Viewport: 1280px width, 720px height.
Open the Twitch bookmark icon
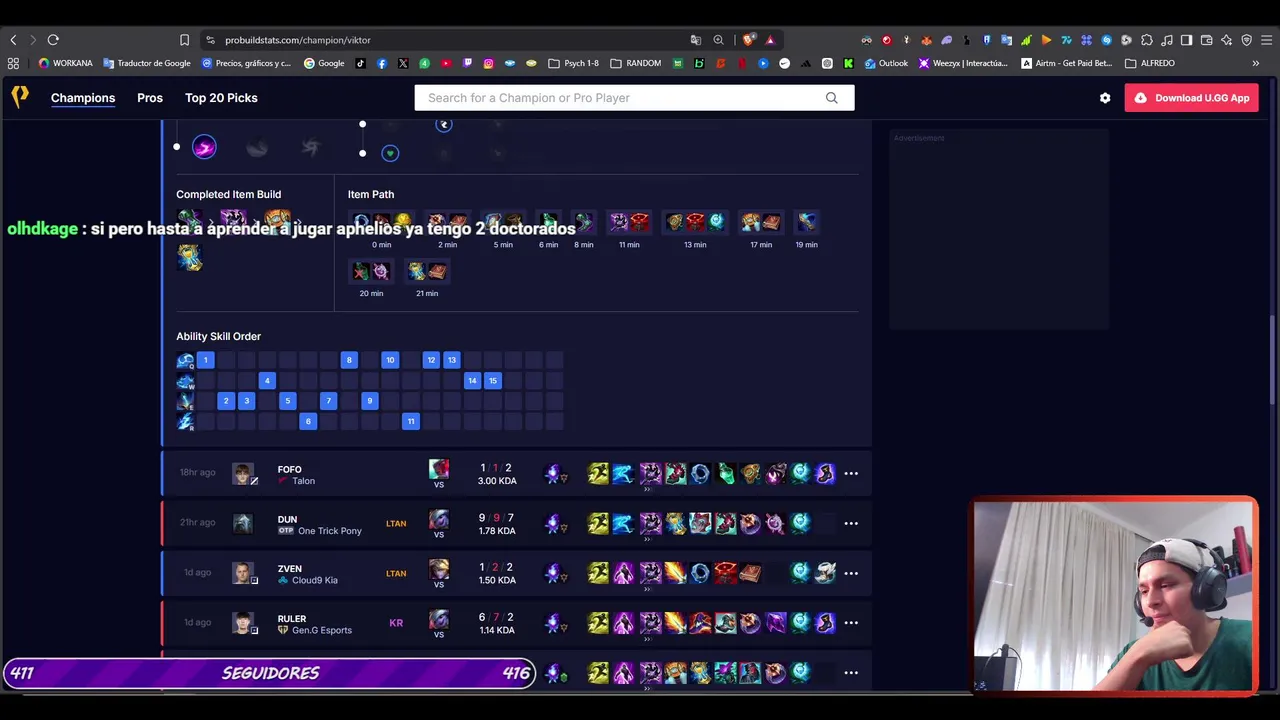click(x=467, y=63)
